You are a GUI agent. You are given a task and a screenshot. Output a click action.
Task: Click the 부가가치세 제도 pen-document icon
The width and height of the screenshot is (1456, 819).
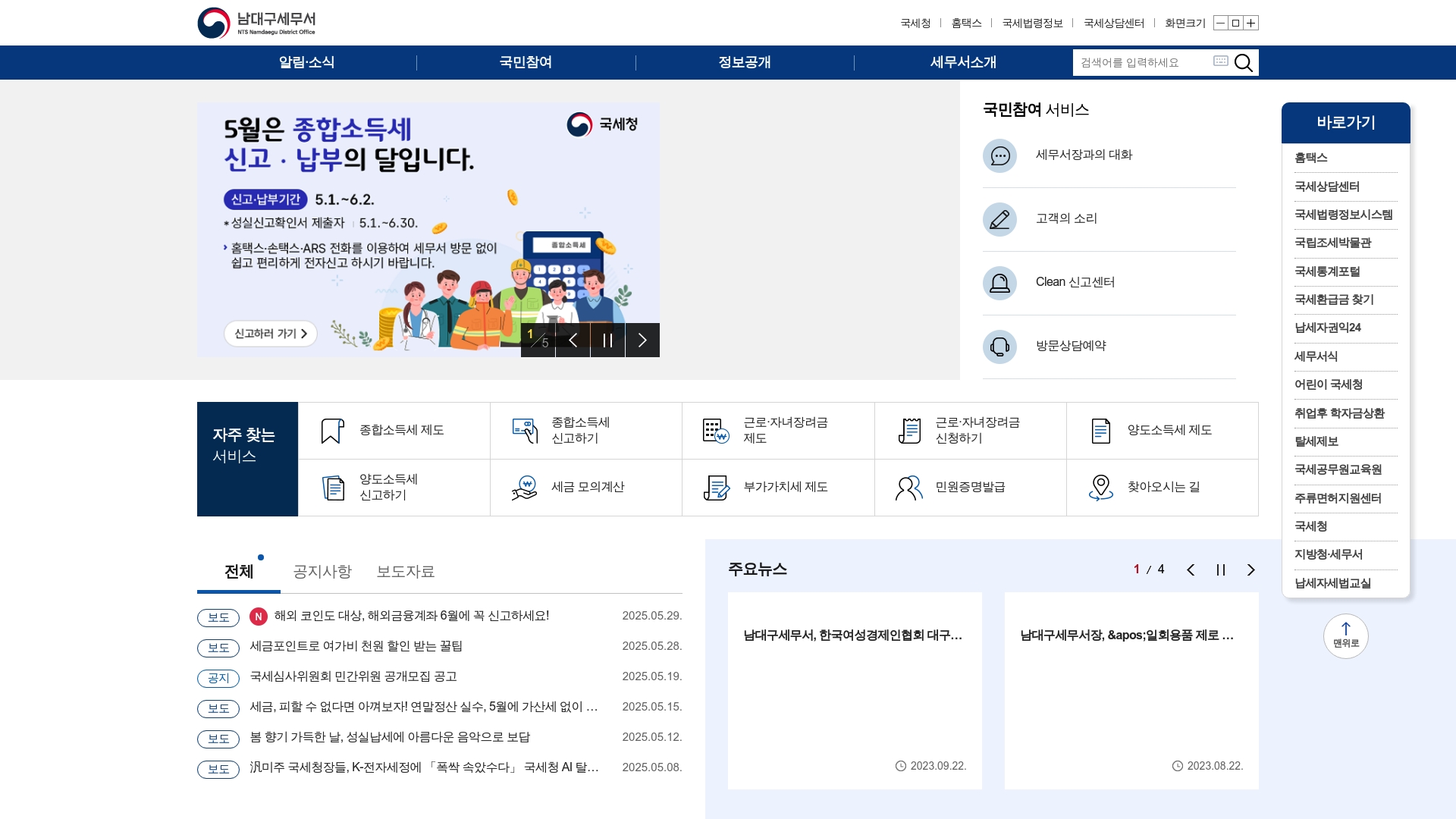tap(716, 488)
